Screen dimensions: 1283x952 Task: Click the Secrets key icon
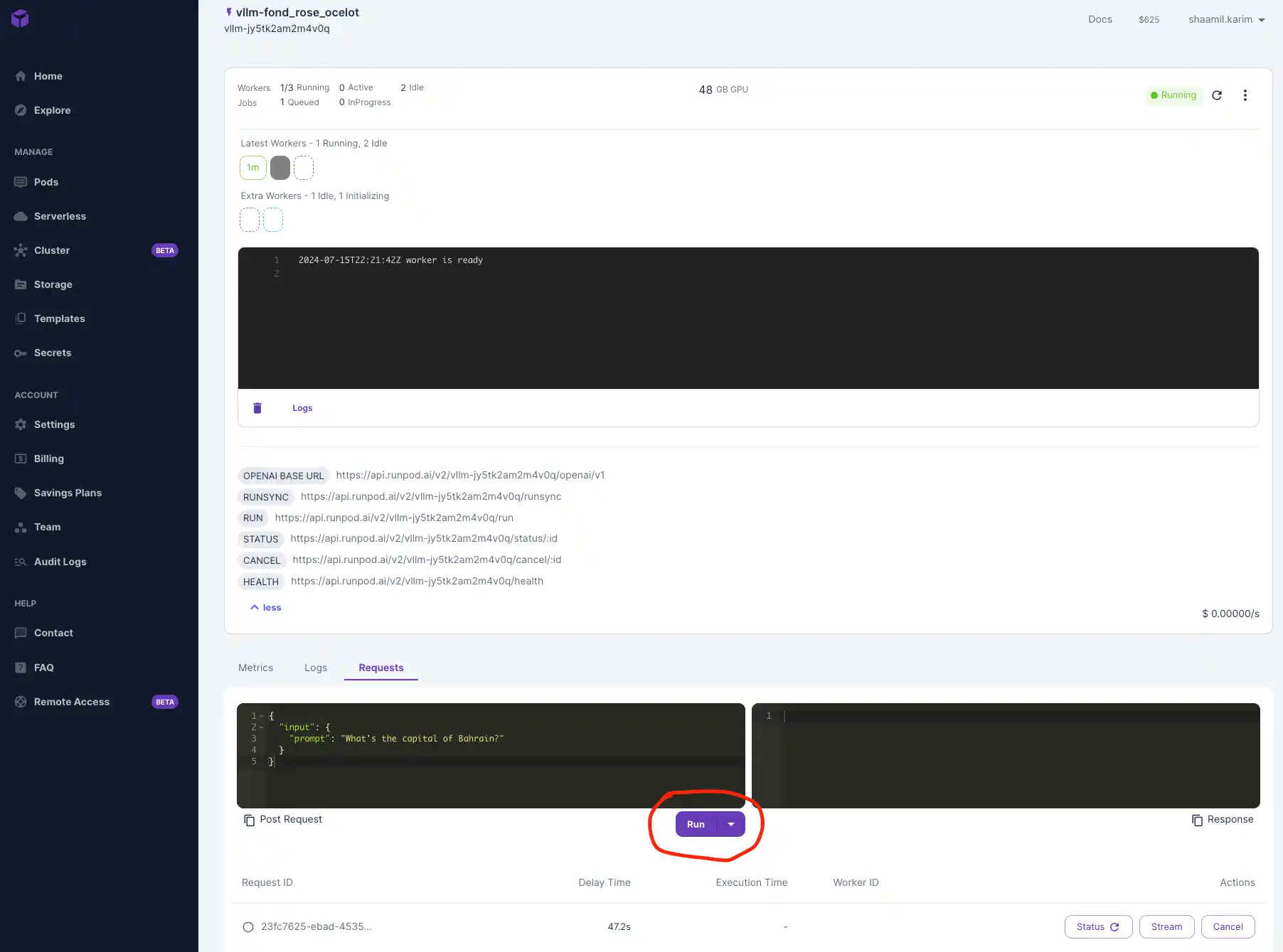click(x=21, y=353)
